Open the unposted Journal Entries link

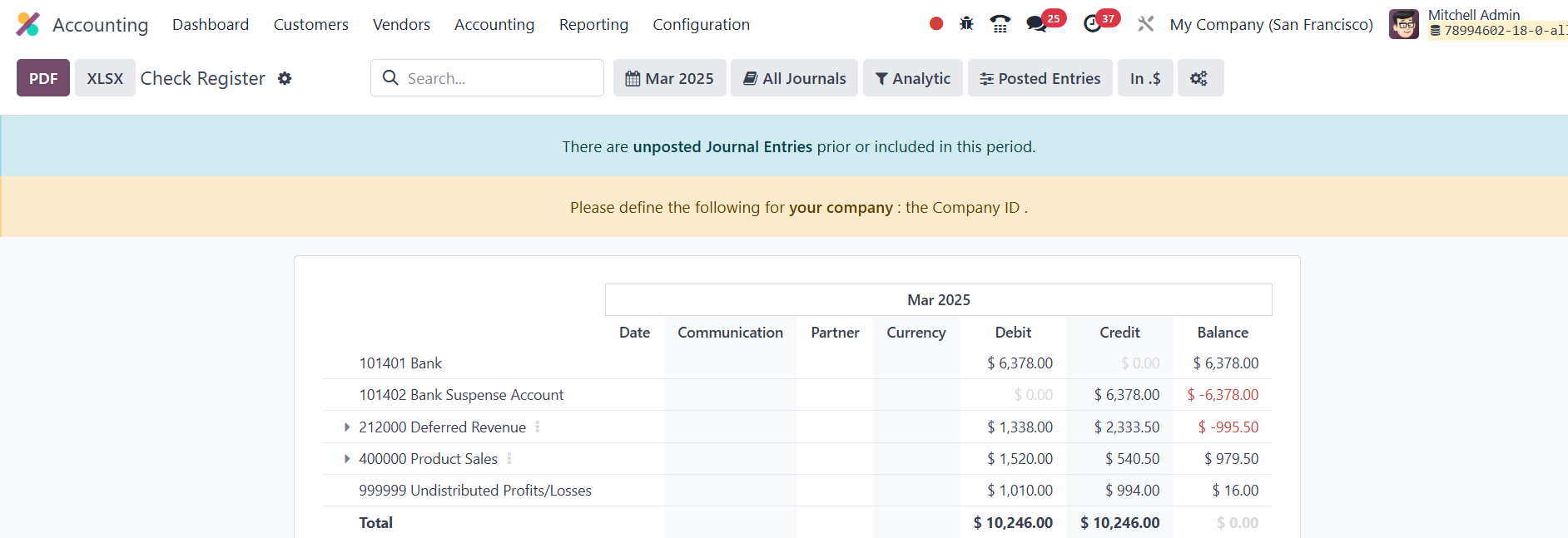point(722,147)
